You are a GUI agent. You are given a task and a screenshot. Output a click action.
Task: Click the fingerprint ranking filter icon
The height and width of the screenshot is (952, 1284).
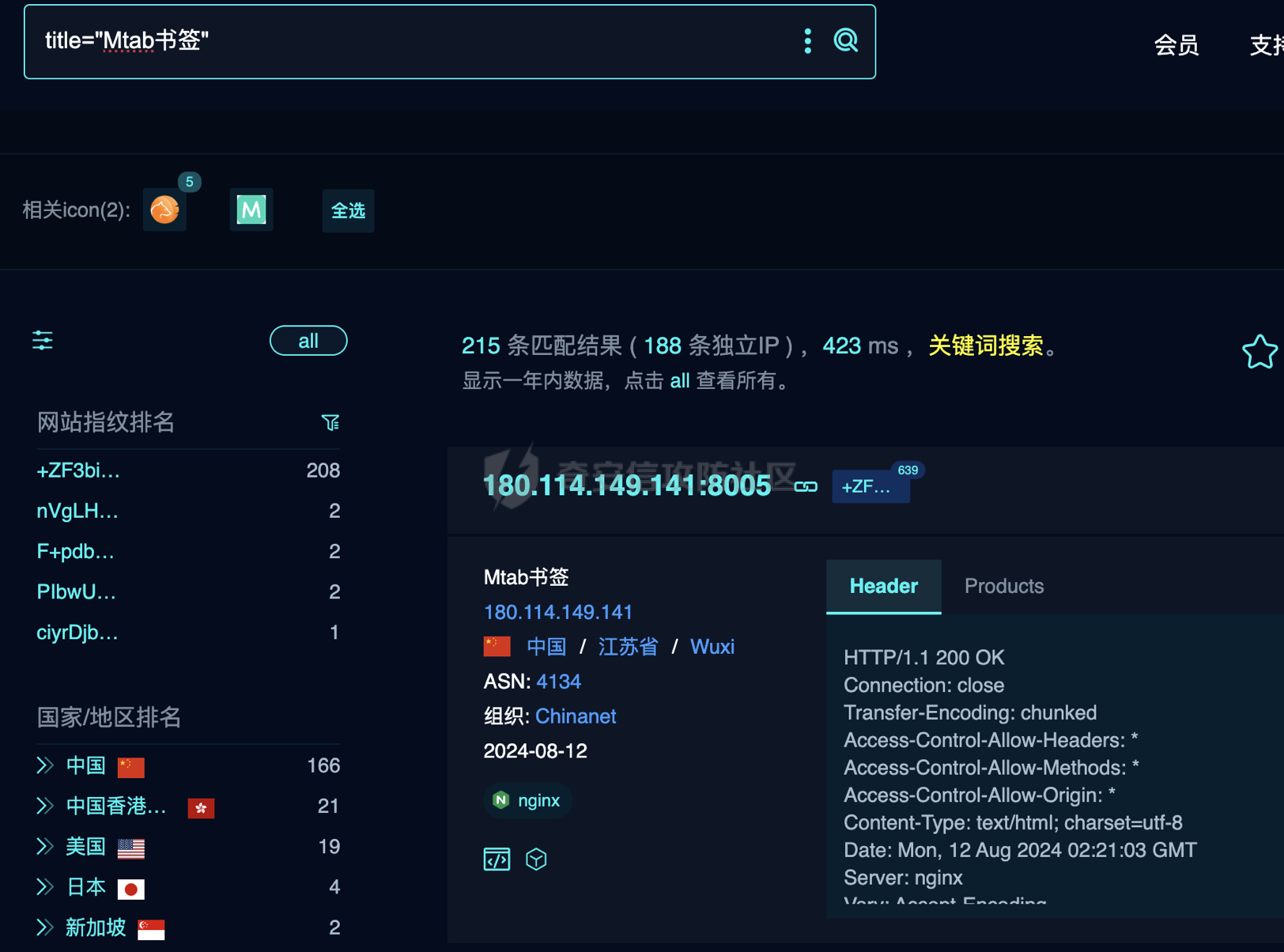330,423
